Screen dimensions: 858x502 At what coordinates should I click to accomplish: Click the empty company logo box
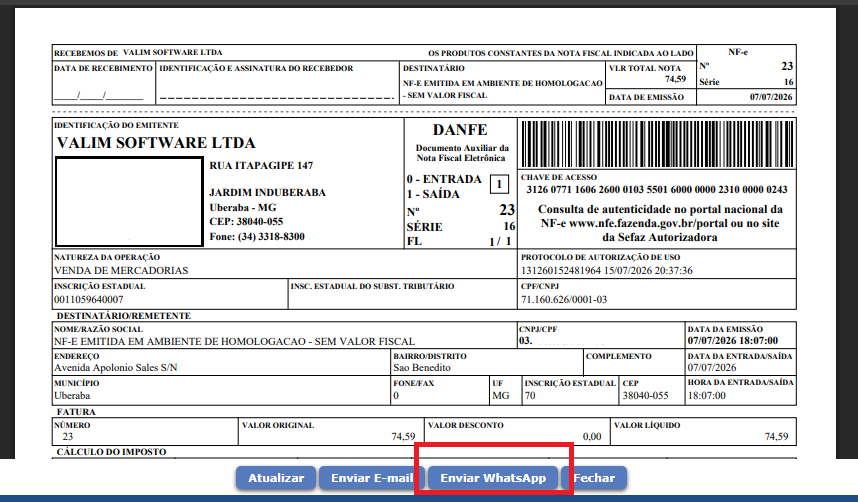coord(129,201)
